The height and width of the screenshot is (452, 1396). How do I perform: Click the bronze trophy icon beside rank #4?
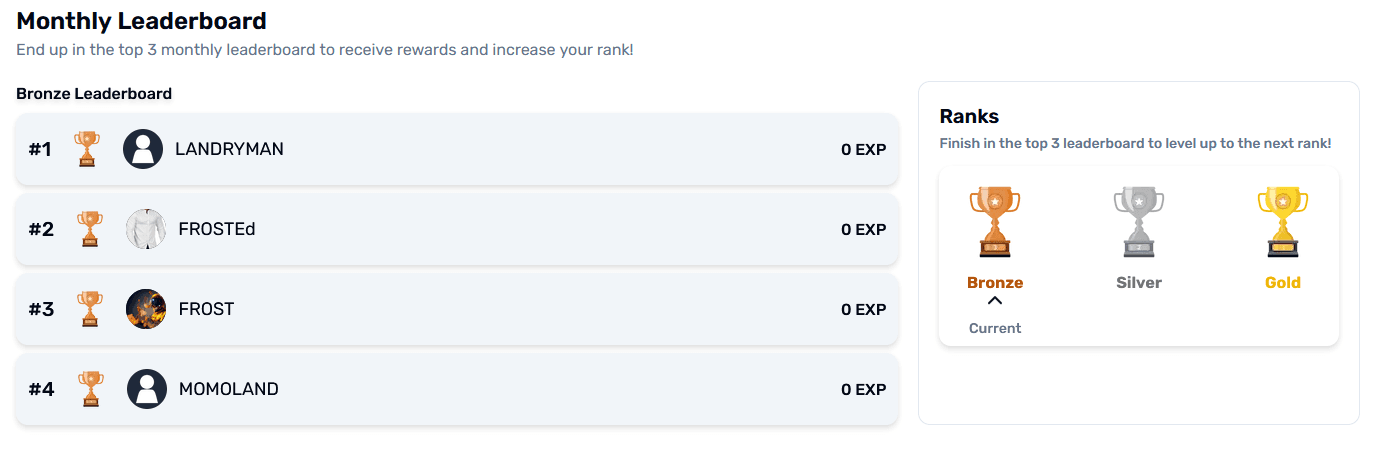coord(90,389)
